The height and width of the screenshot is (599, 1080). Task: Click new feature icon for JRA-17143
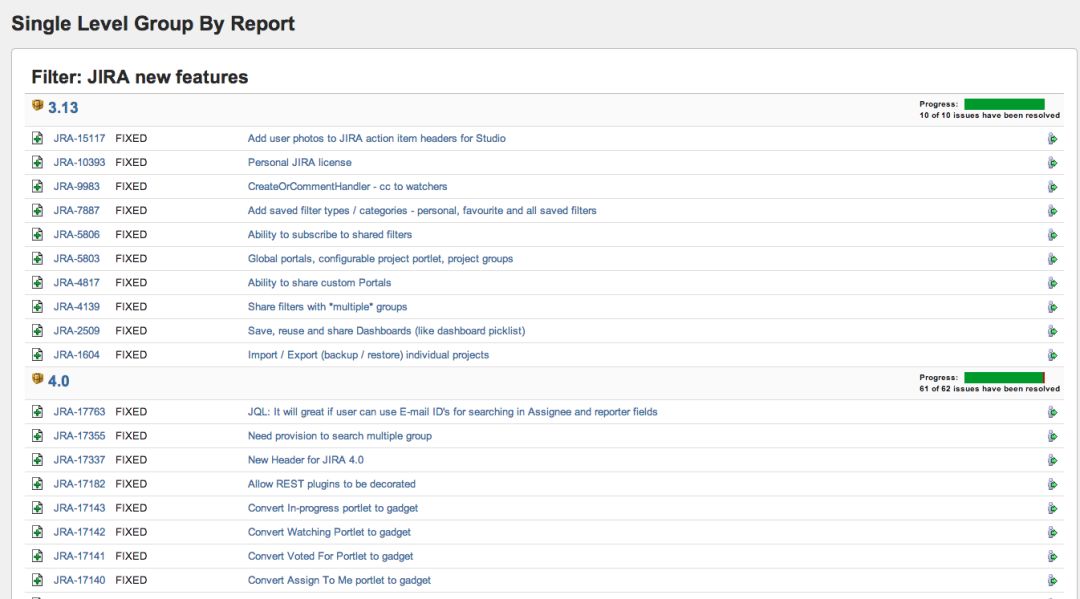[x=37, y=508]
